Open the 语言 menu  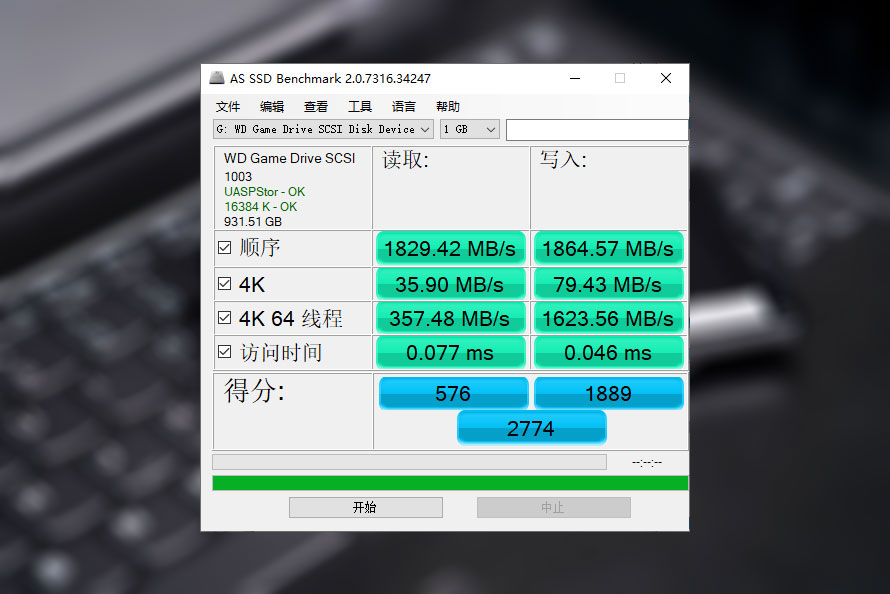click(x=403, y=106)
